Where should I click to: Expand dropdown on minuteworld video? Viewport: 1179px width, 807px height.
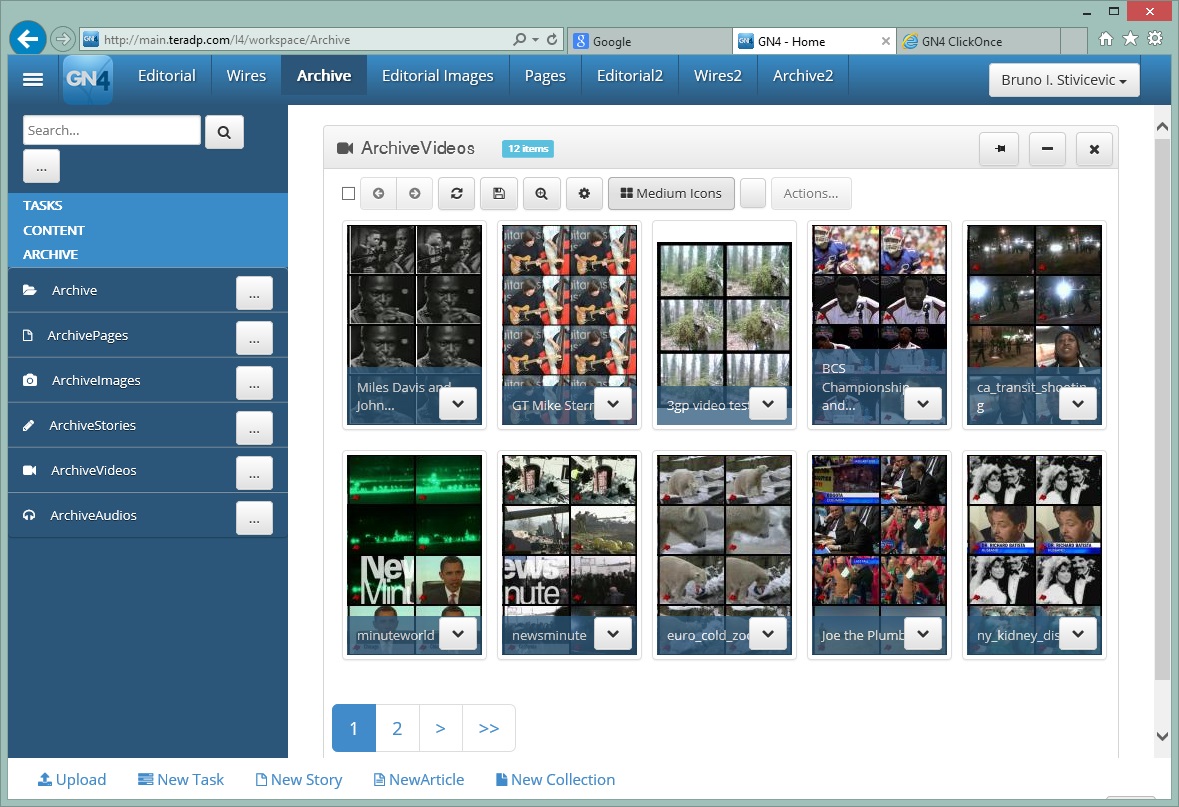pyautogui.click(x=458, y=634)
